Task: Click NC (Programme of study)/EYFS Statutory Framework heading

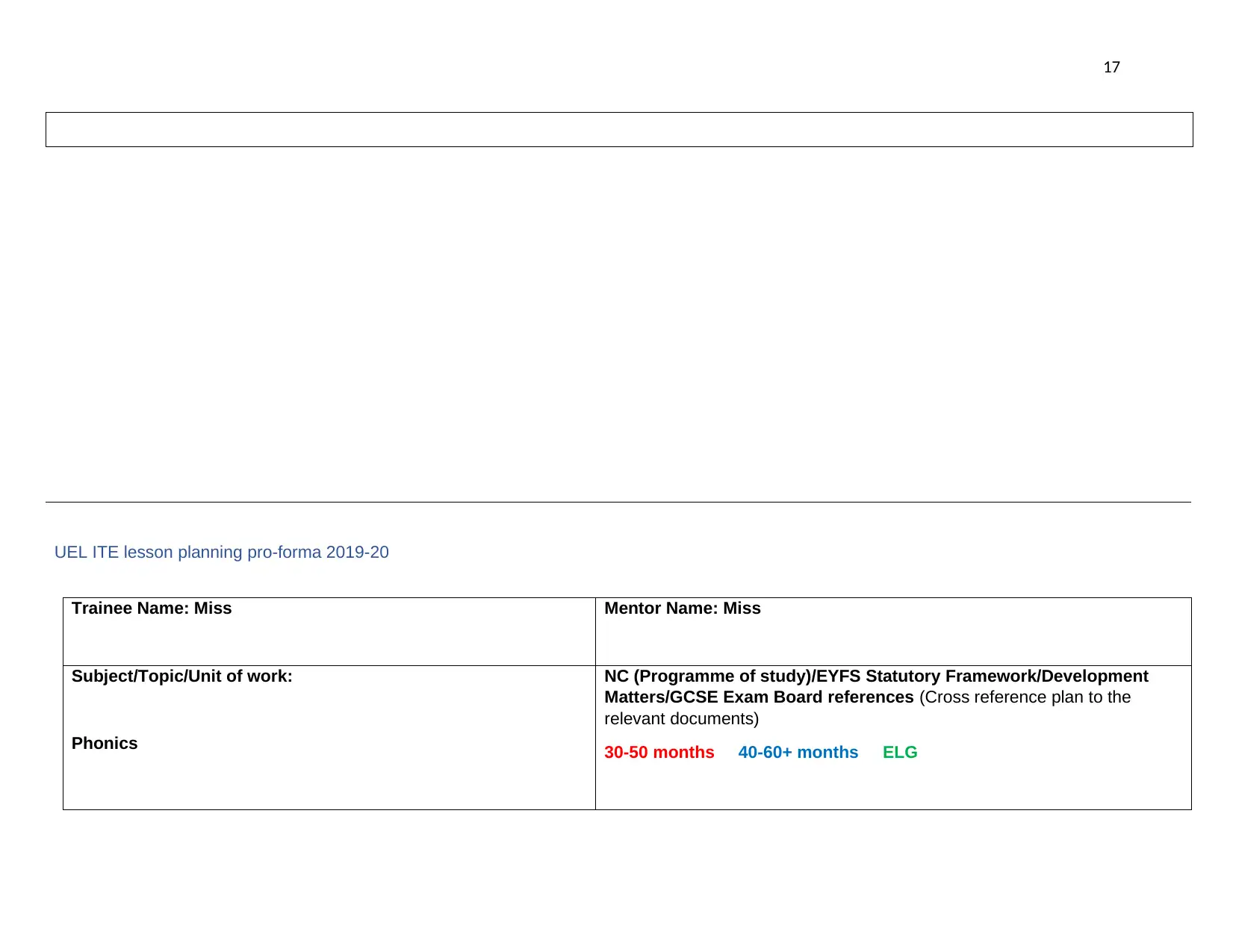Action: (x=876, y=676)
